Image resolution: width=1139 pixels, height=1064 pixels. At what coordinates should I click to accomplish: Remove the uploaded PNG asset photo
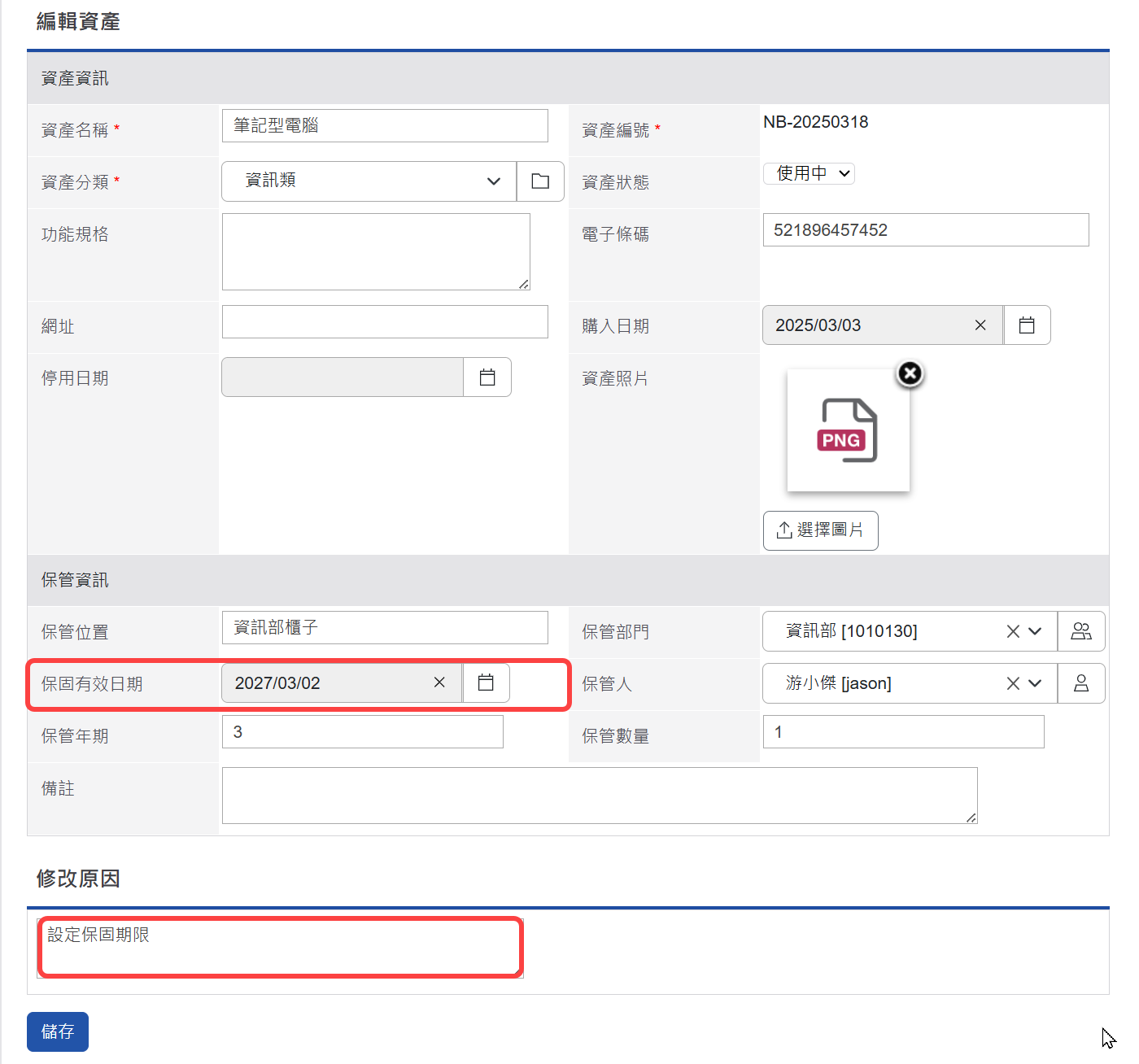(x=909, y=373)
